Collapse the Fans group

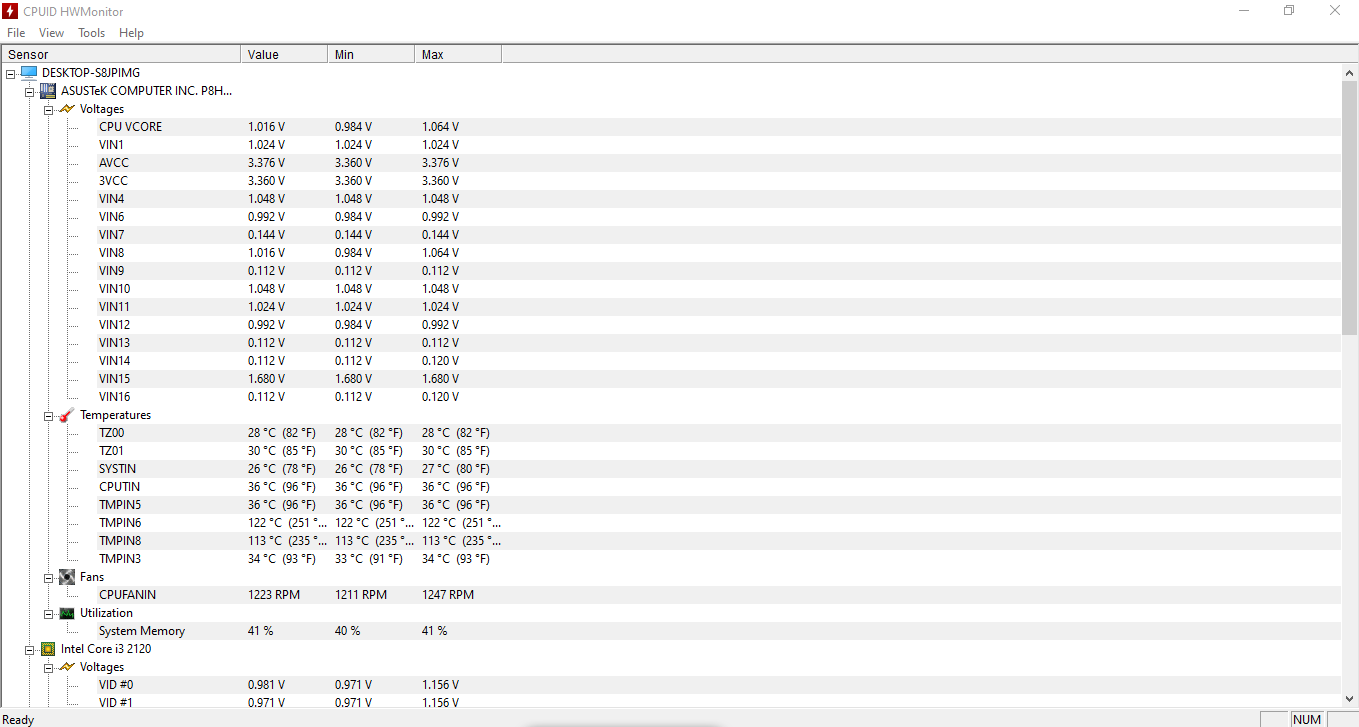click(48, 577)
